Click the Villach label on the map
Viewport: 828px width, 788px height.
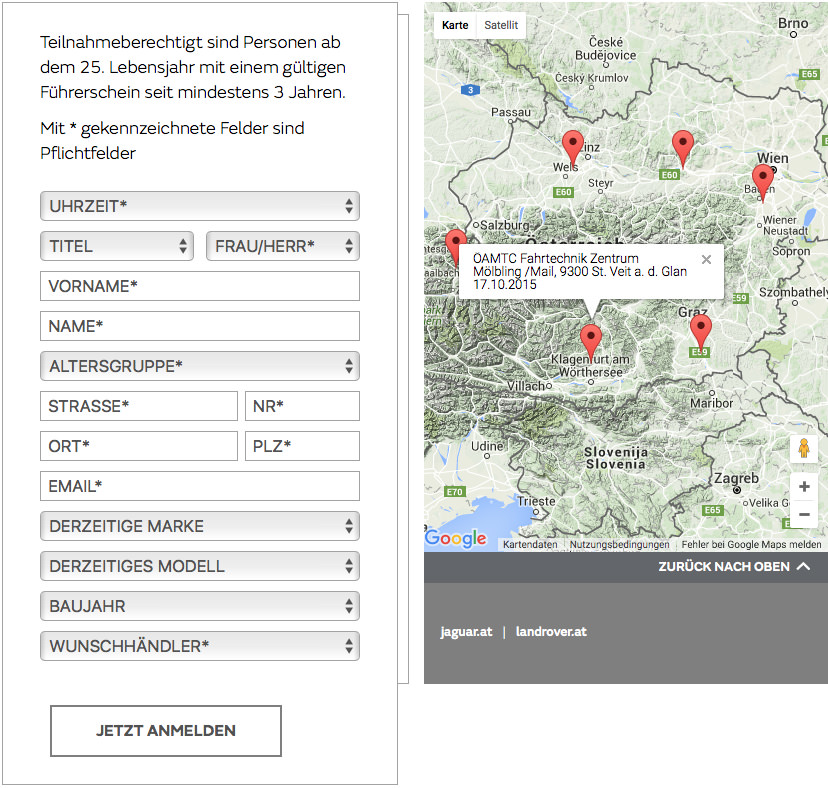click(526, 387)
